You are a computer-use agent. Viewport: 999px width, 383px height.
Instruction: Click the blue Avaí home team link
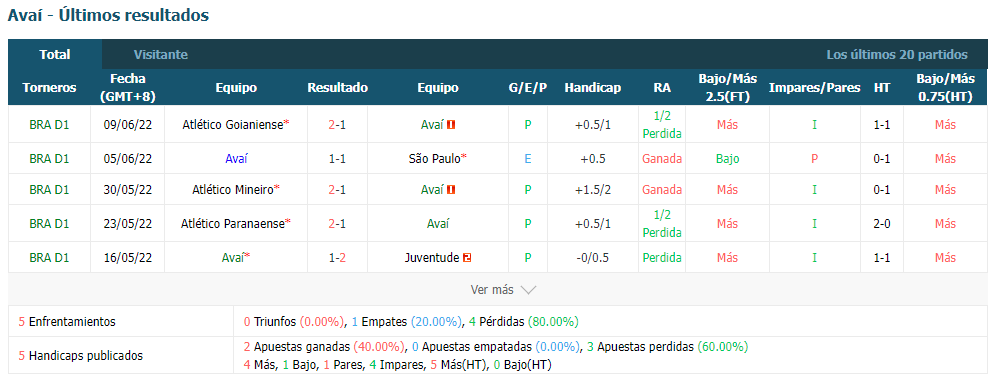pos(236,159)
